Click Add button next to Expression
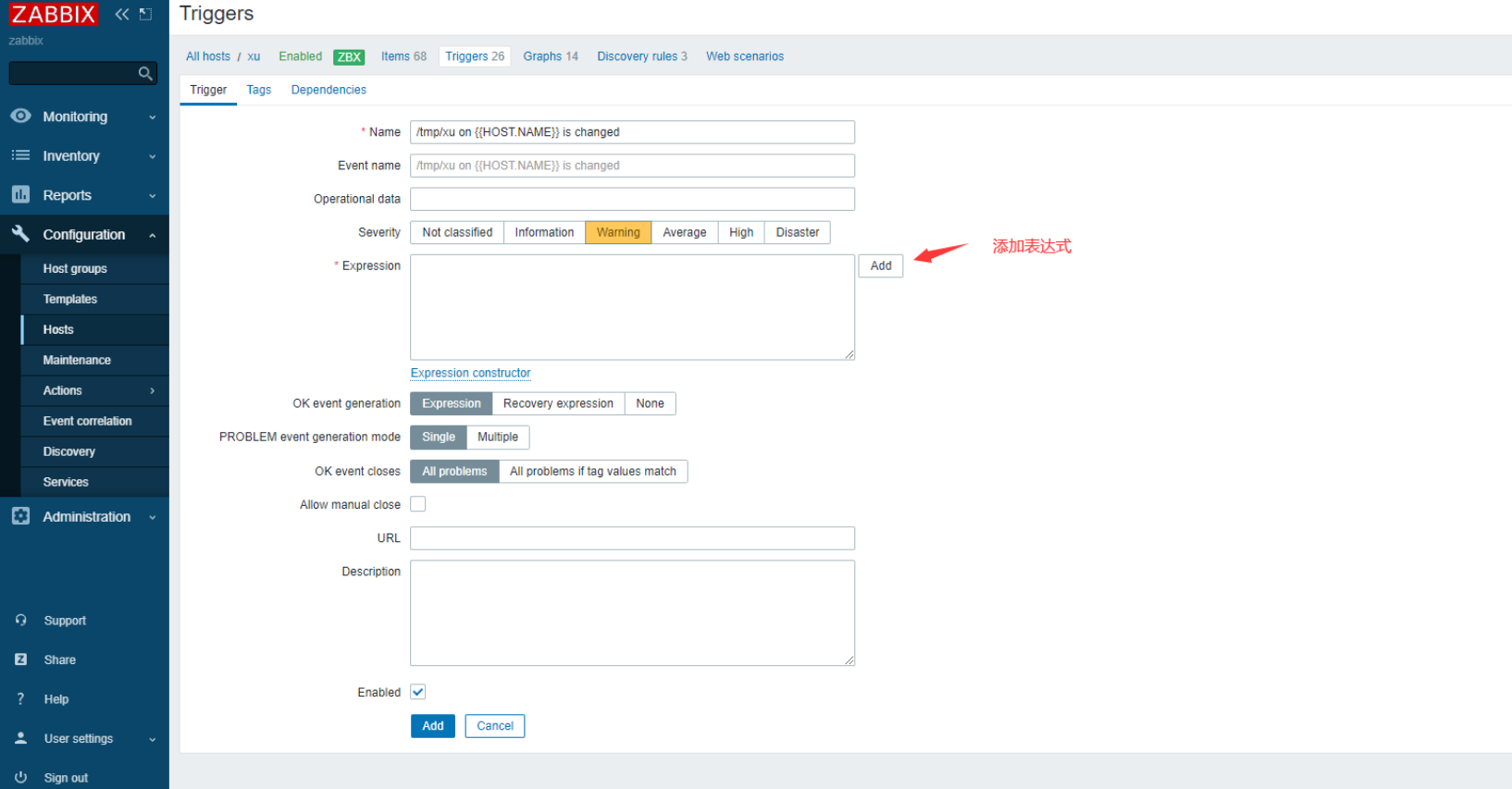The image size is (1512, 789). tap(881, 265)
